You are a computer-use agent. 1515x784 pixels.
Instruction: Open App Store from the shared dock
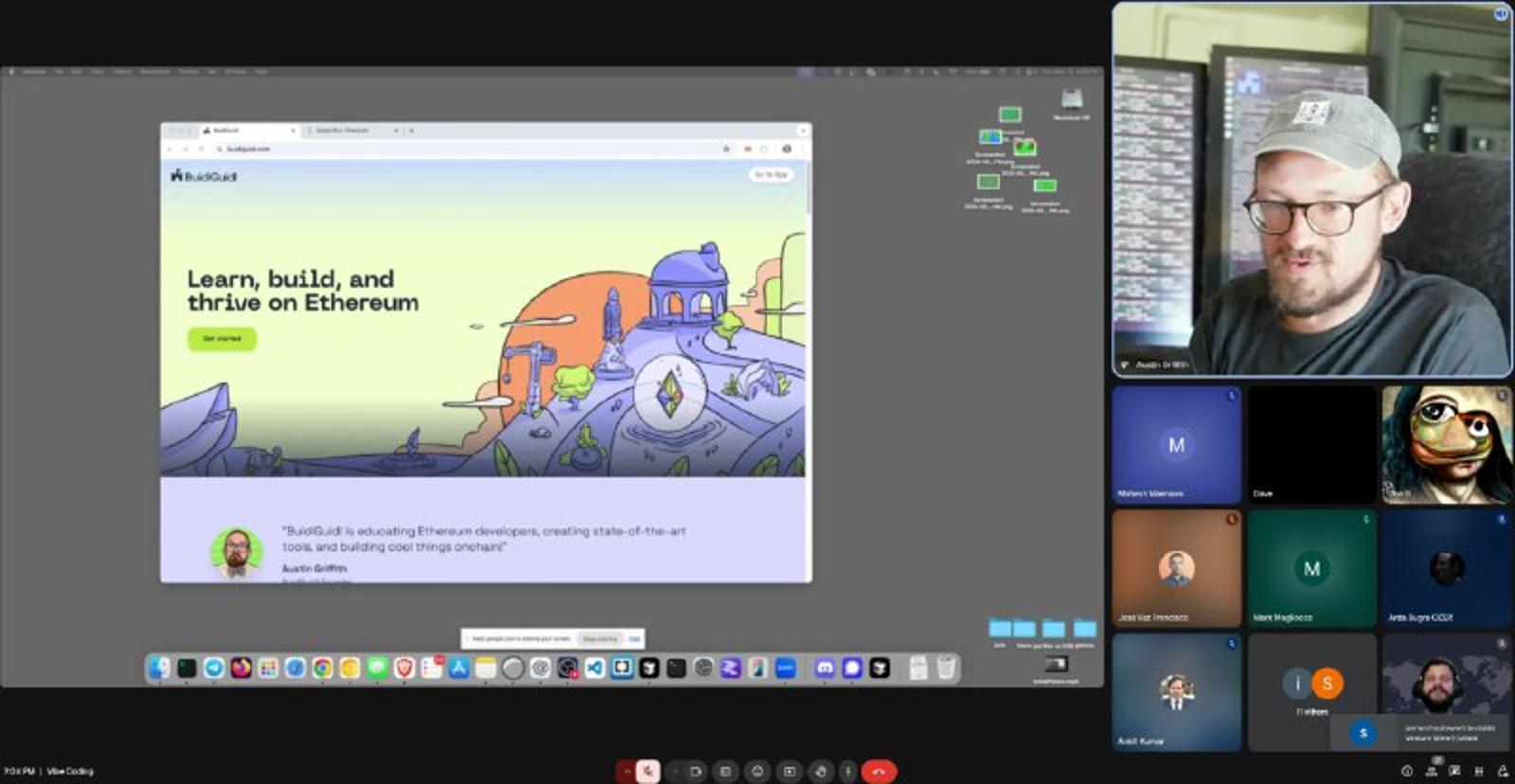[x=459, y=668]
